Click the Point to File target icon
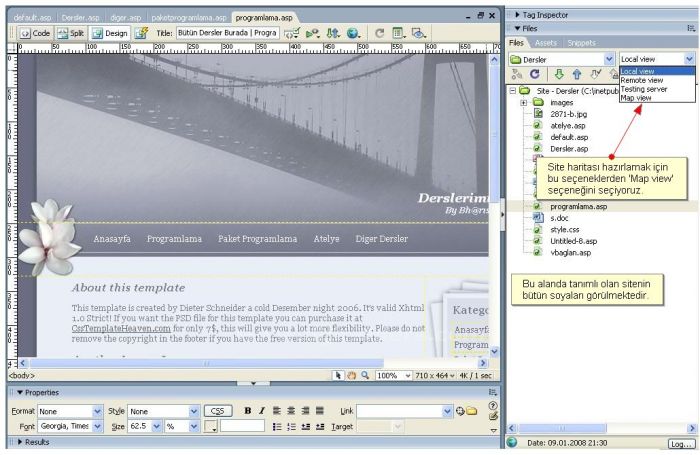The height and width of the screenshot is (455, 700). click(460, 411)
